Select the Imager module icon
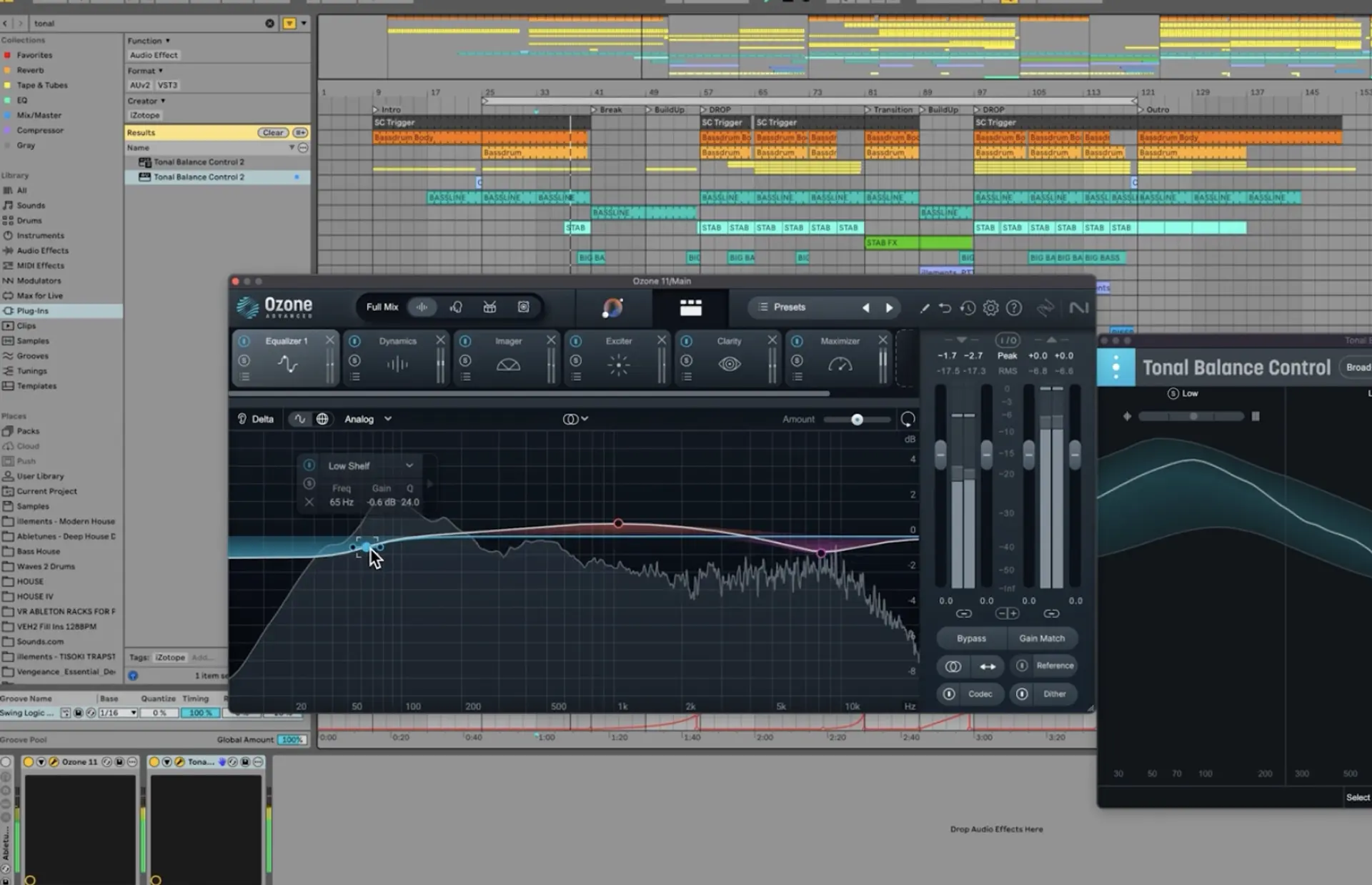The width and height of the screenshot is (1372, 885). (x=508, y=365)
